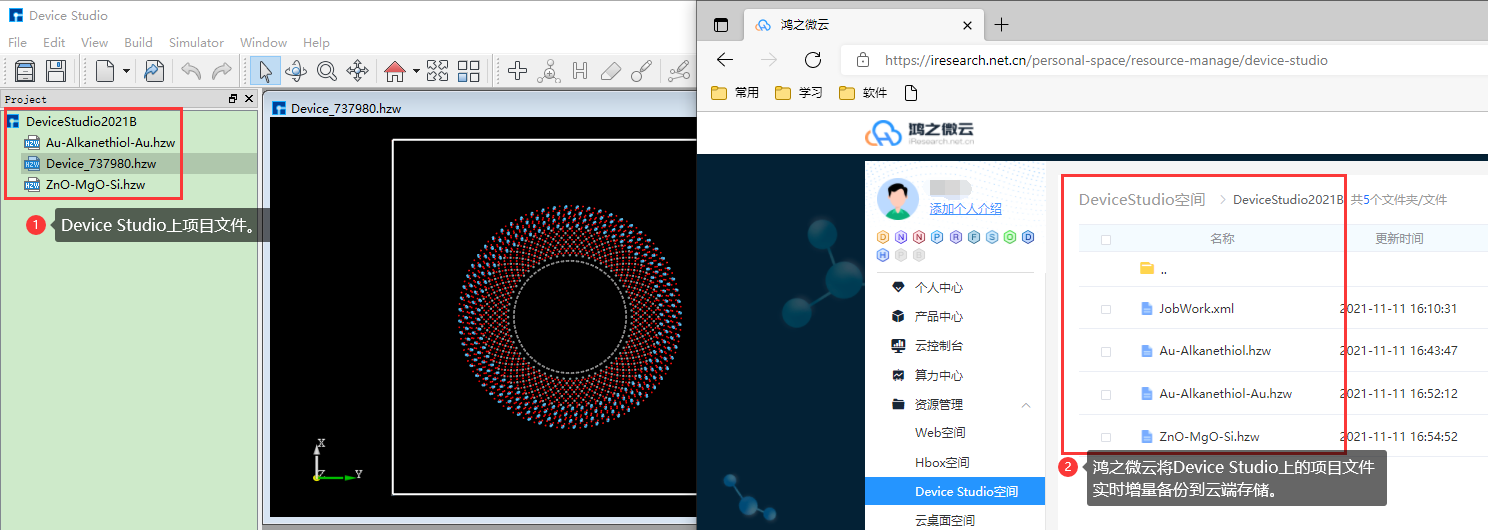This screenshot has width=1488, height=530.
Task: Open 个人中心 in the sidebar
Action: pyautogui.click(x=938, y=287)
